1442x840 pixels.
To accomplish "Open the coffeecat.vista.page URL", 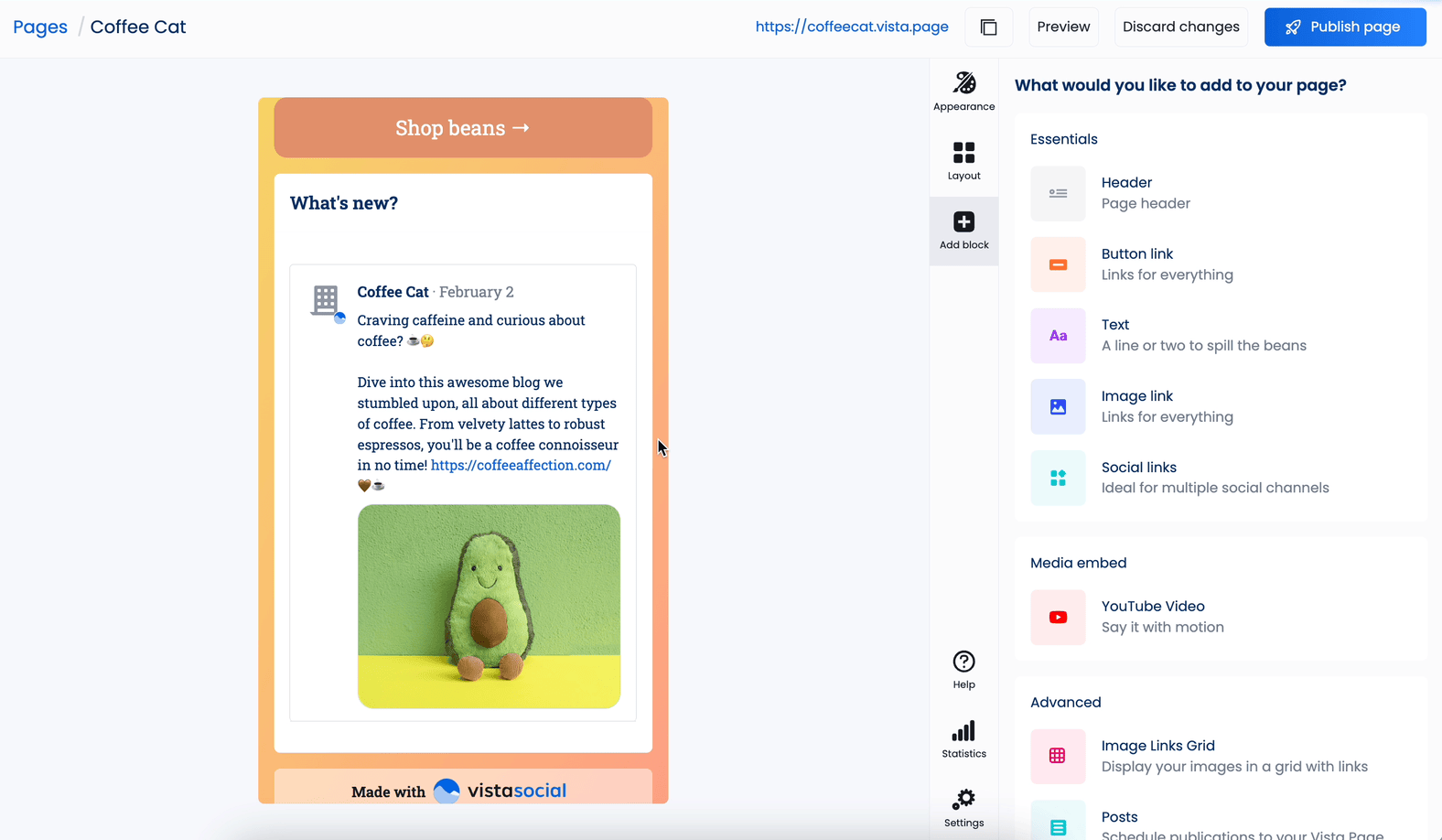I will [852, 27].
